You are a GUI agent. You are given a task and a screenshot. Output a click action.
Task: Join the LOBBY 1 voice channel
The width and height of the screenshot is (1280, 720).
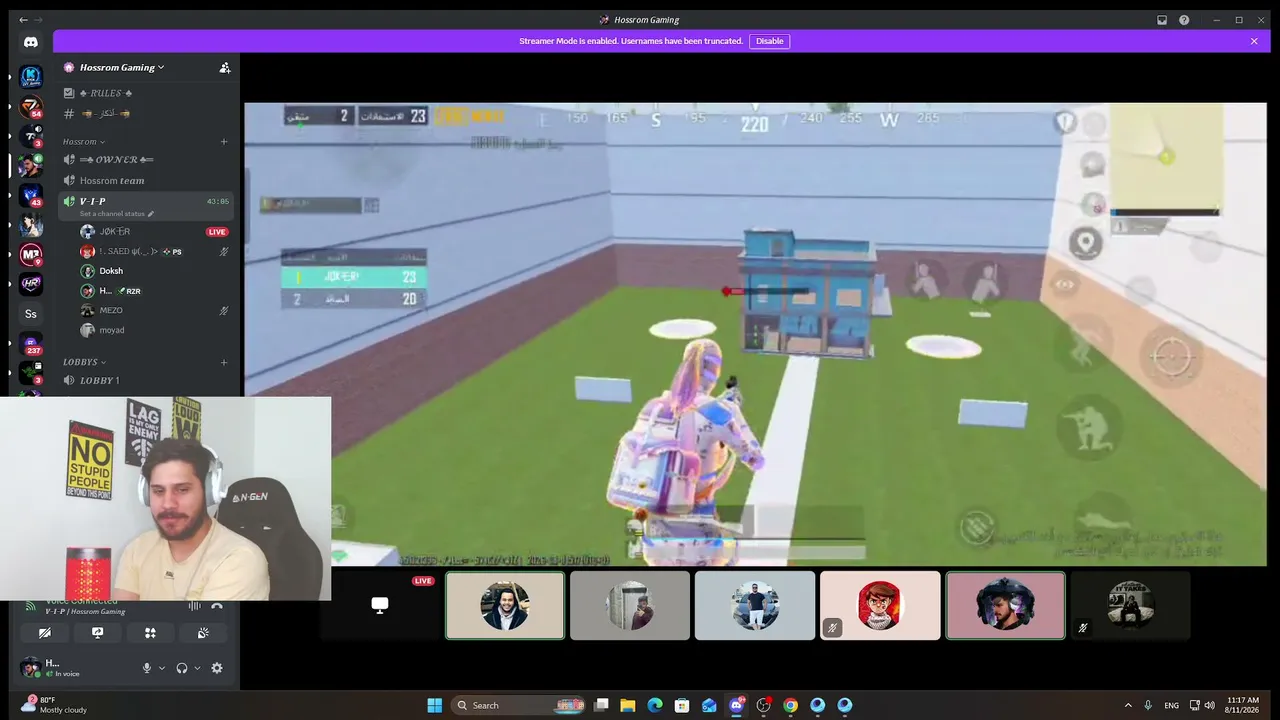click(x=147, y=381)
